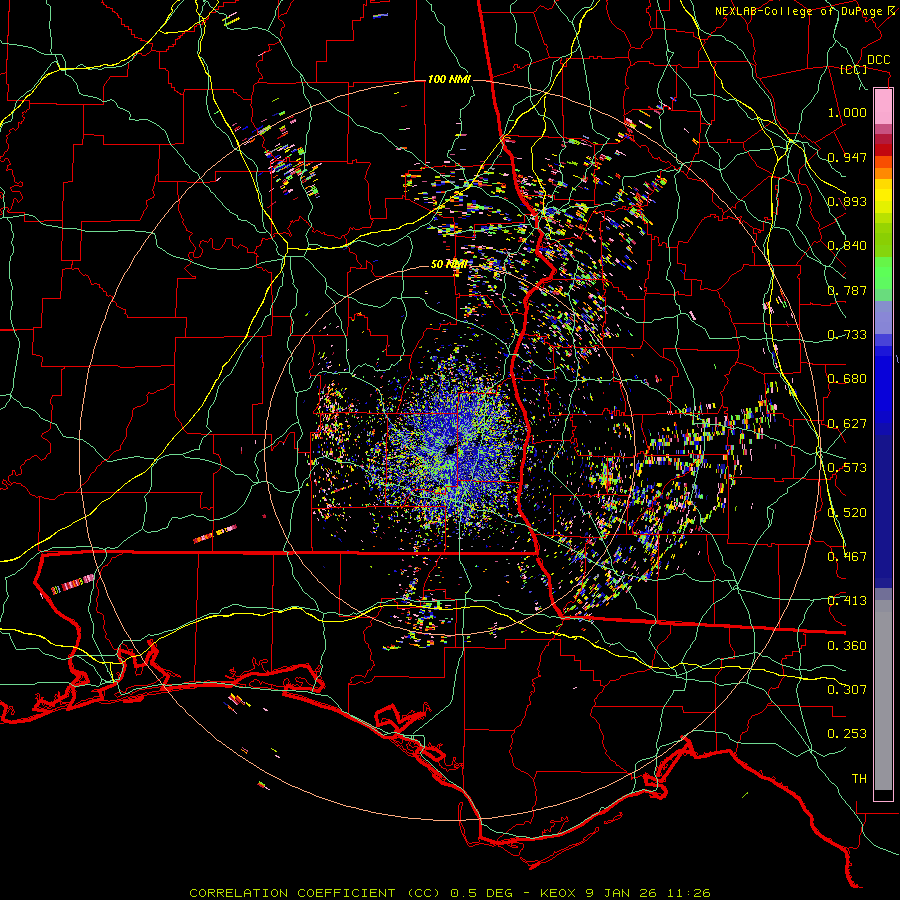The image size is (900, 900).
Task: Click the [CC] units label
Action: [x=854, y=69]
